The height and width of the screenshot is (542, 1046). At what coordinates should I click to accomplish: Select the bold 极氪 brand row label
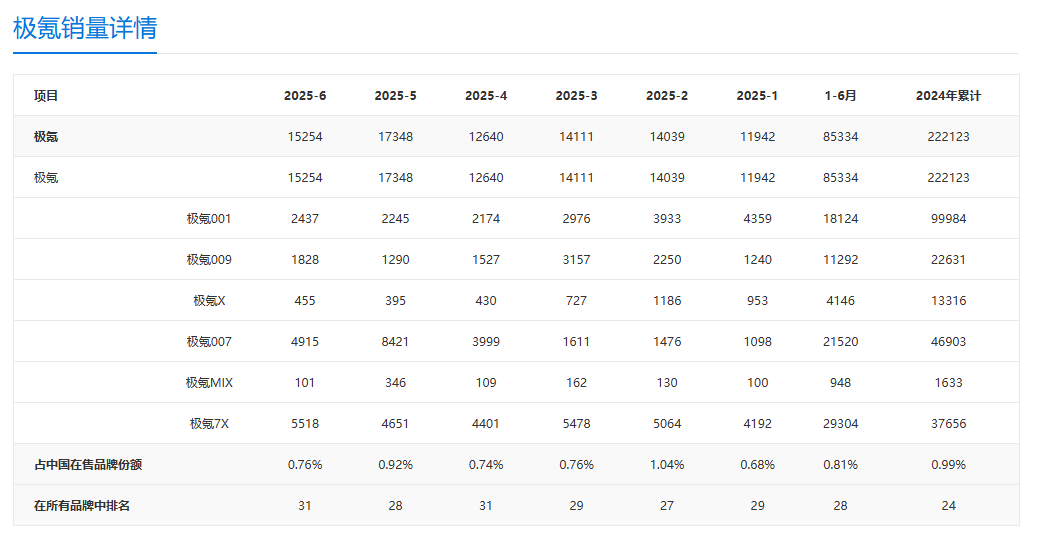point(46,137)
